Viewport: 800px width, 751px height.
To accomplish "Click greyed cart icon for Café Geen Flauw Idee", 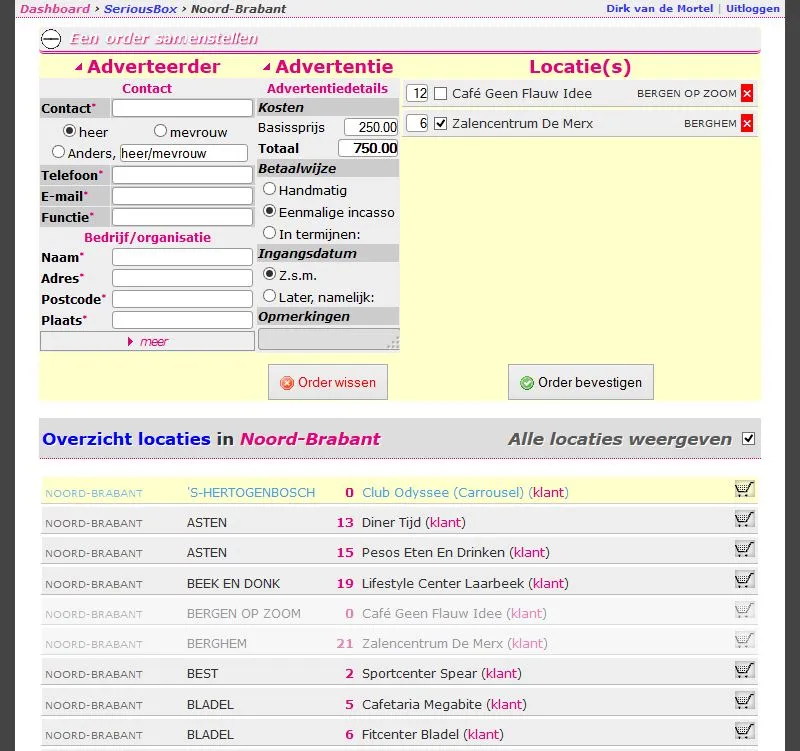I will [x=744, y=610].
